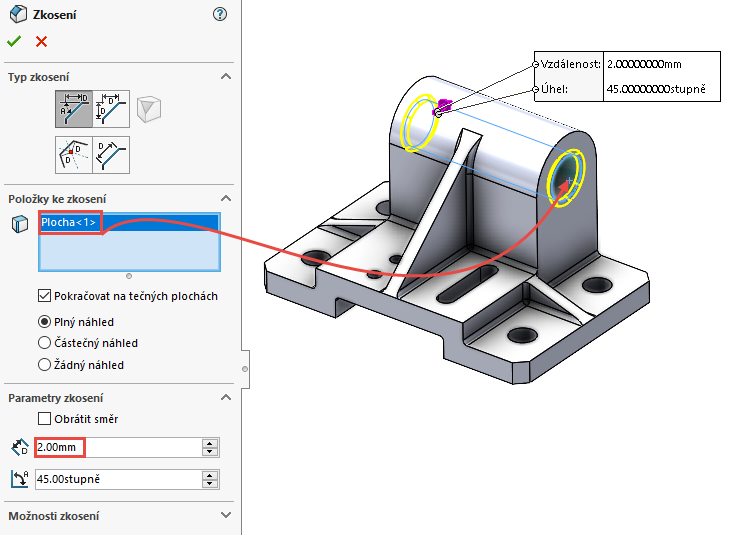Click the Zkosení chamfer feature icon
The height and width of the screenshot is (535, 750).
click(18, 14)
